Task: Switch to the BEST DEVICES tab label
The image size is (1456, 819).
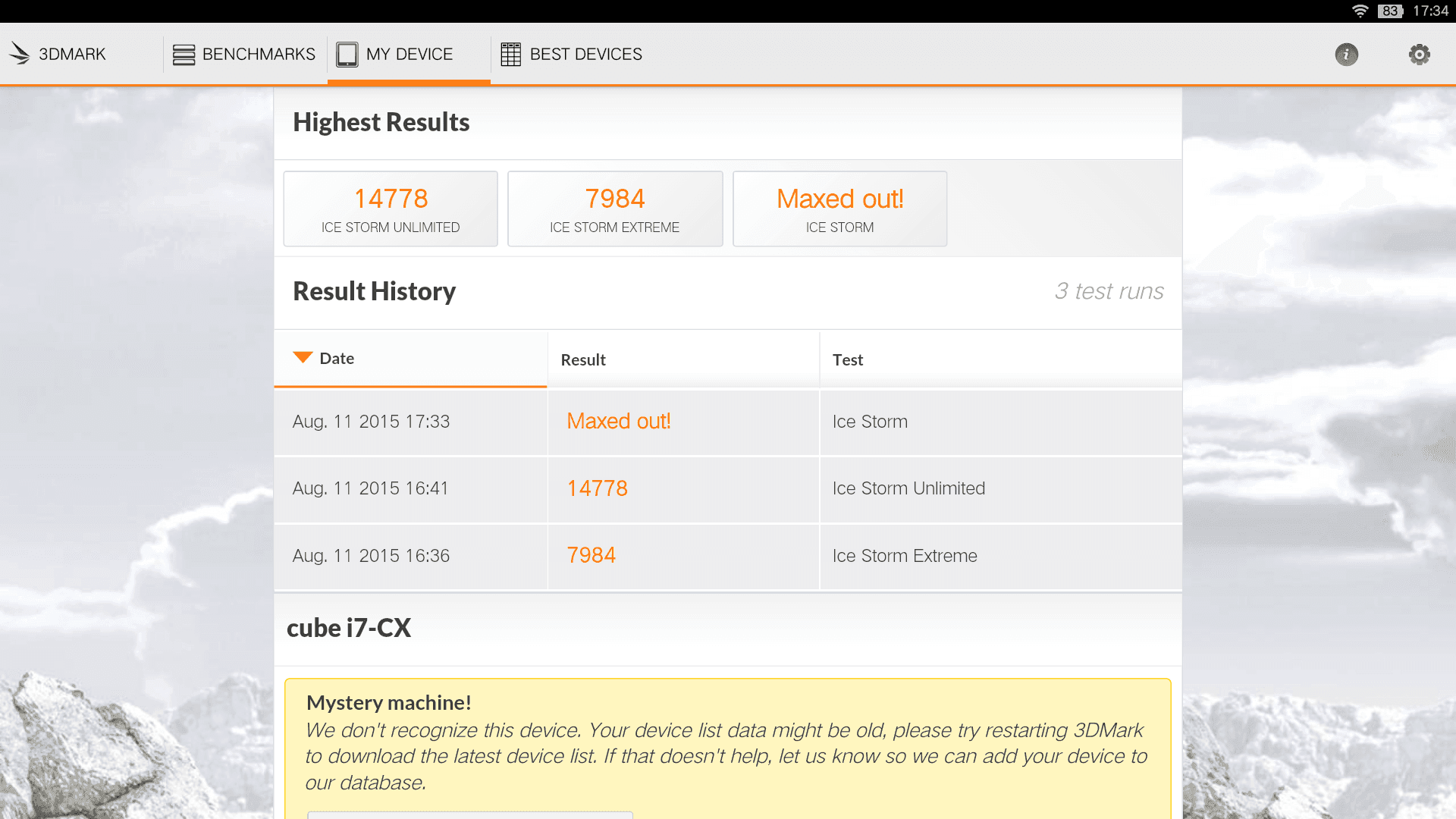Action: click(586, 55)
